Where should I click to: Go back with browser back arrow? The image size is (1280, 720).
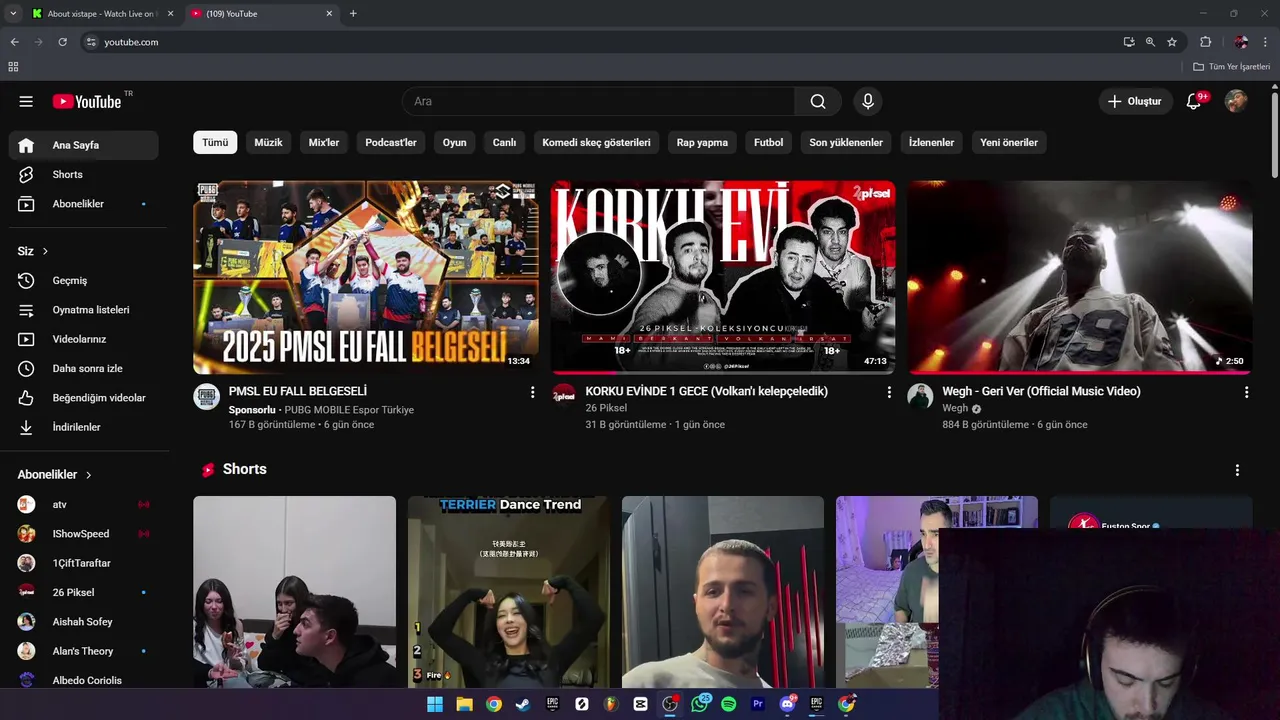coord(14,42)
